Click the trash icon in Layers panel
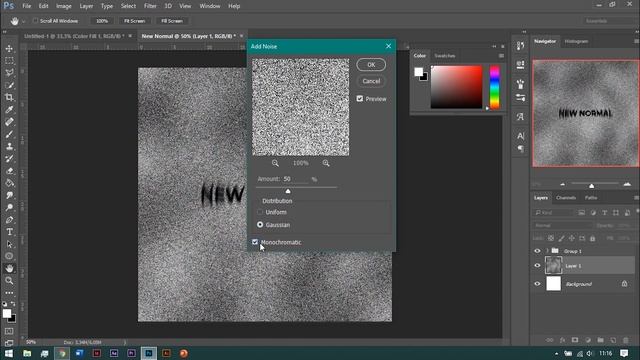This screenshot has height=360, width=640. pyautogui.click(x=626, y=340)
